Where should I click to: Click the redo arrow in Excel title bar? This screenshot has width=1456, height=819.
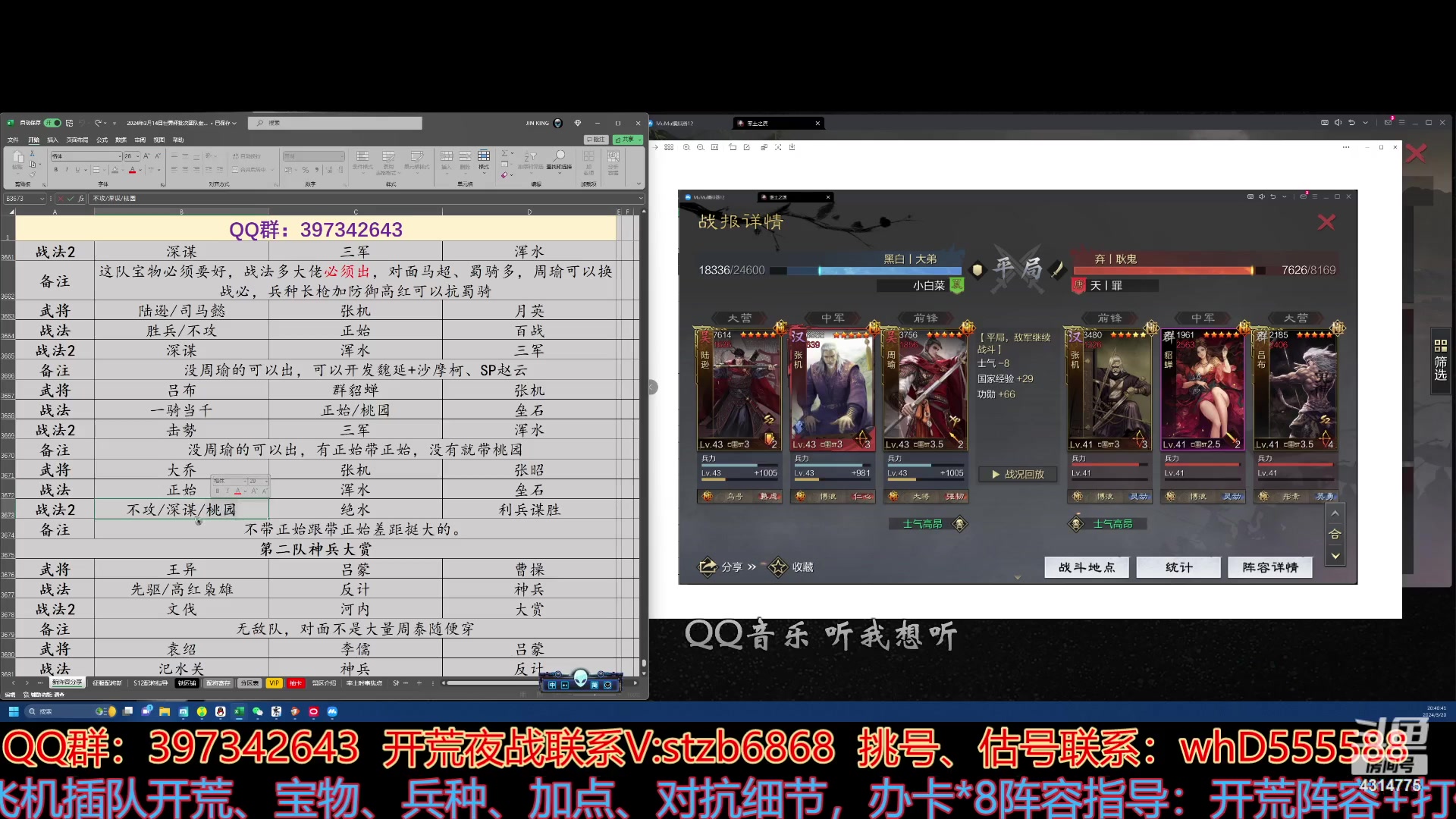tap(98, 123)
